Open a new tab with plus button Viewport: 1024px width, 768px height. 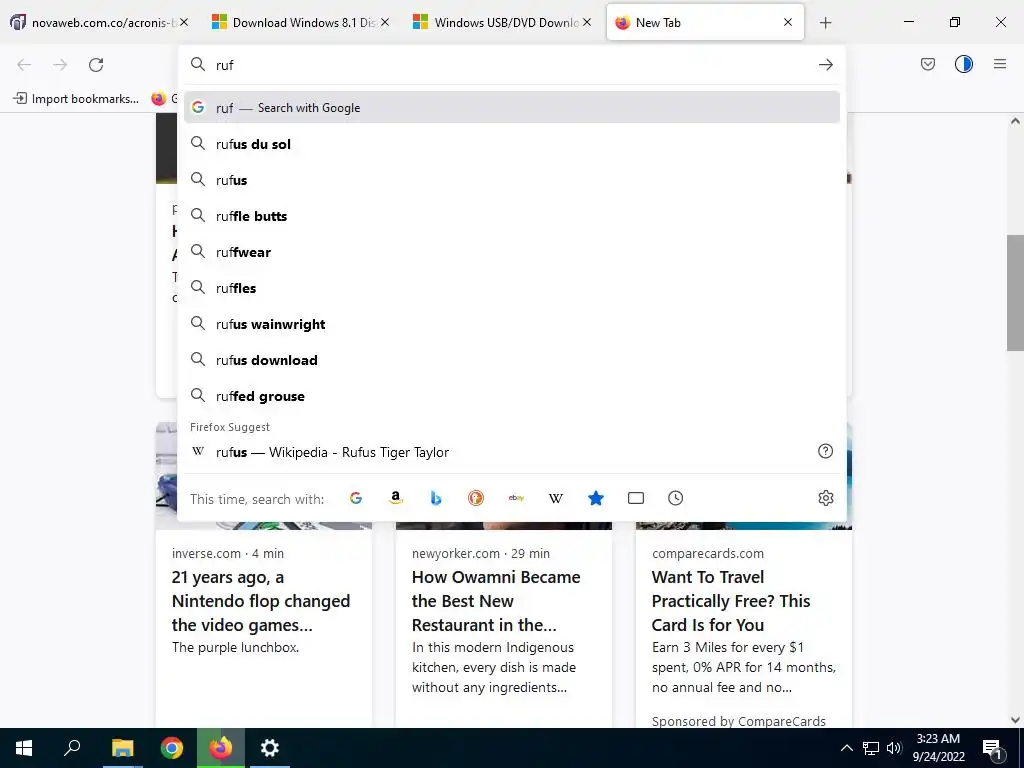[825, 23]
